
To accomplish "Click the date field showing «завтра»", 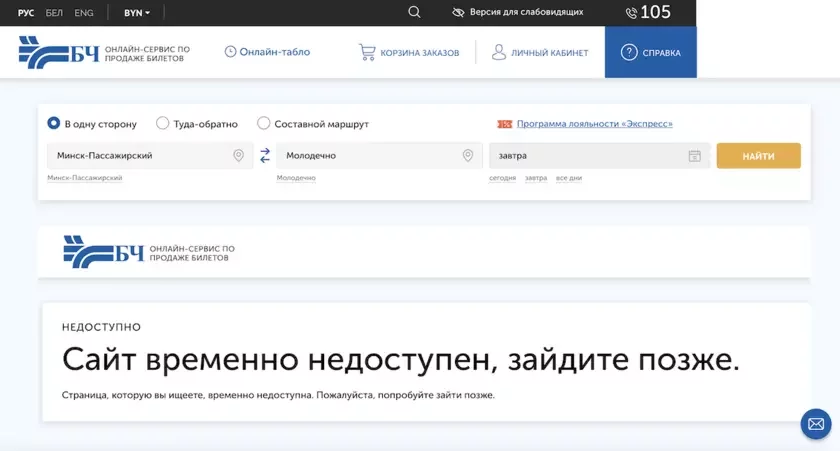I will pyautogui.click(x=585, y=156).
